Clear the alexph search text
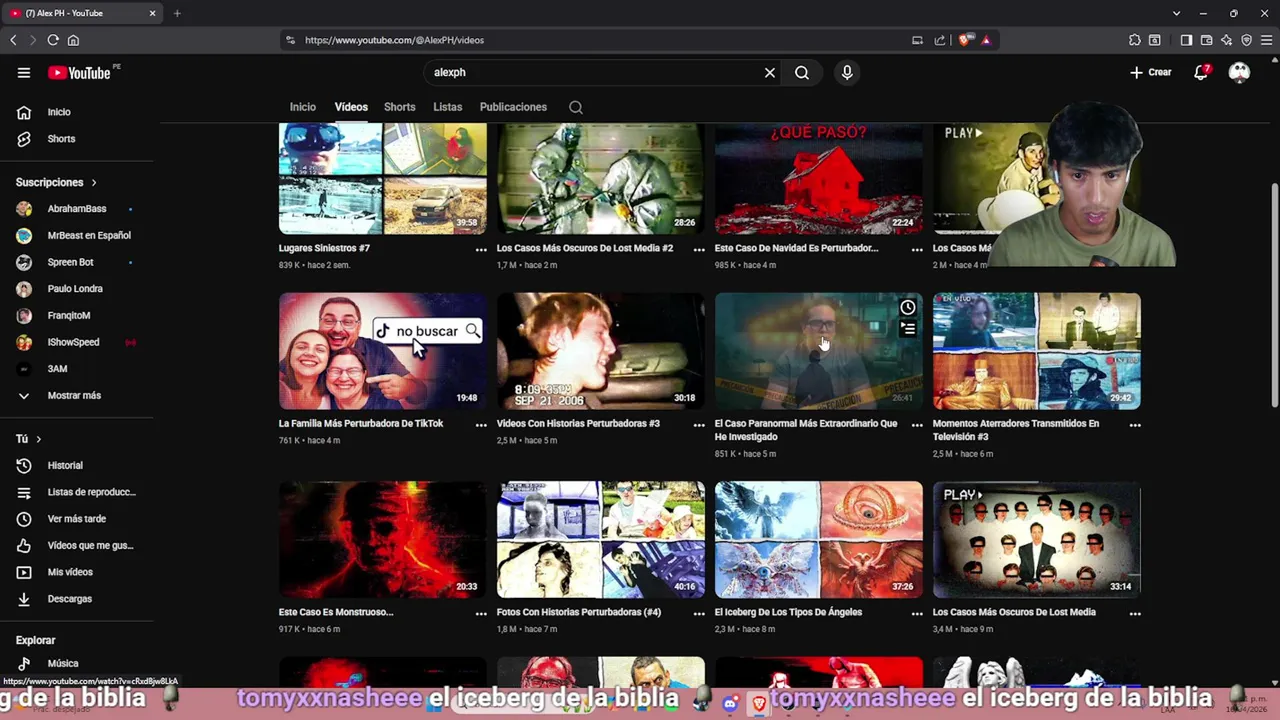1280x720 pixels. [770, 72]
